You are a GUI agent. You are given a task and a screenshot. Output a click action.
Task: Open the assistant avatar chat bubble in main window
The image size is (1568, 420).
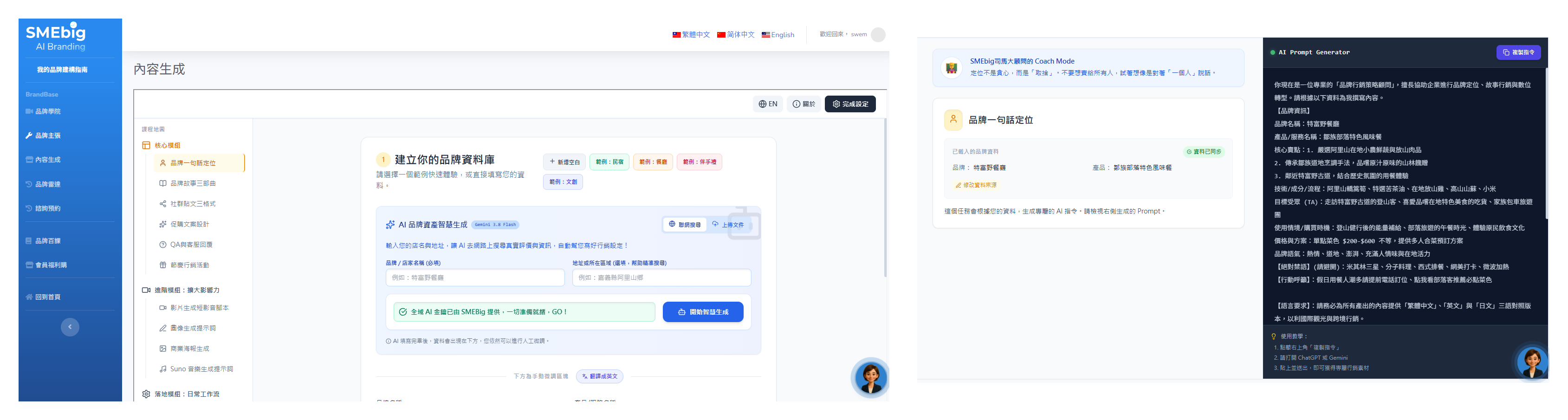click(870, 378)
